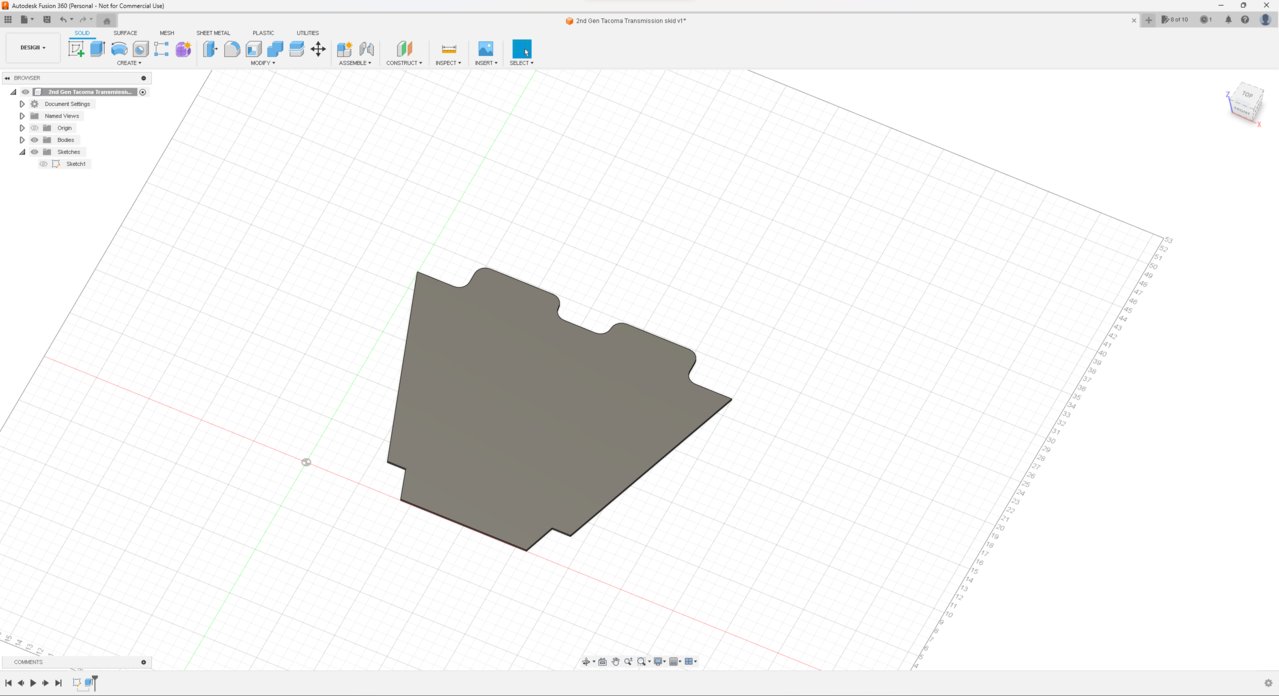This screenshot has width=1279, height=696.
Task: Click the ViewCube TOP face
Action: coord(1246,96)
